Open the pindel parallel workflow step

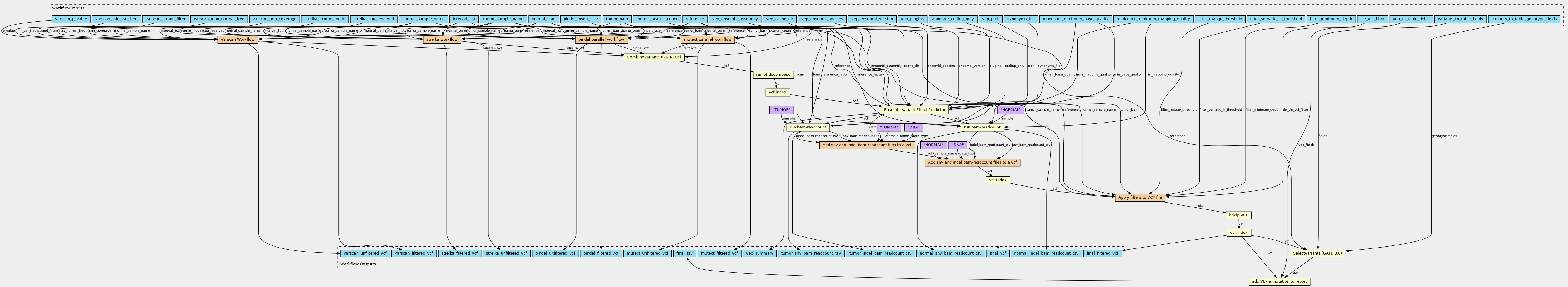point(601,39)
